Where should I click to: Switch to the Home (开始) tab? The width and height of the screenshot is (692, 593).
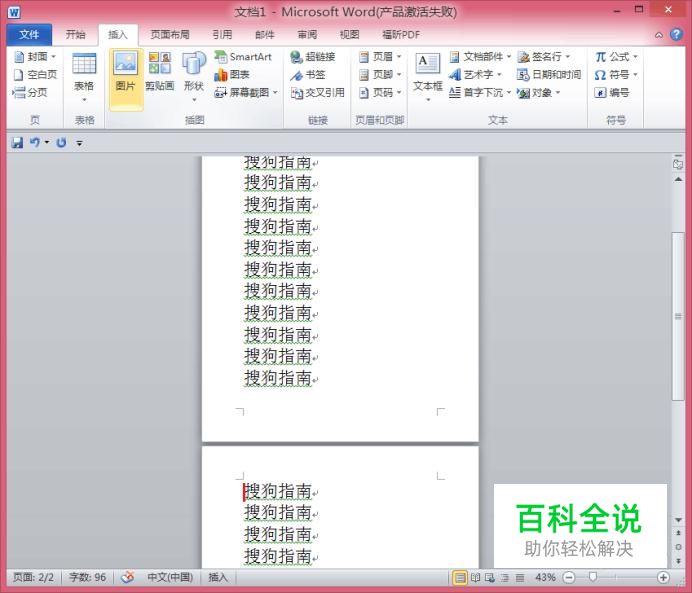pos(75,34)
